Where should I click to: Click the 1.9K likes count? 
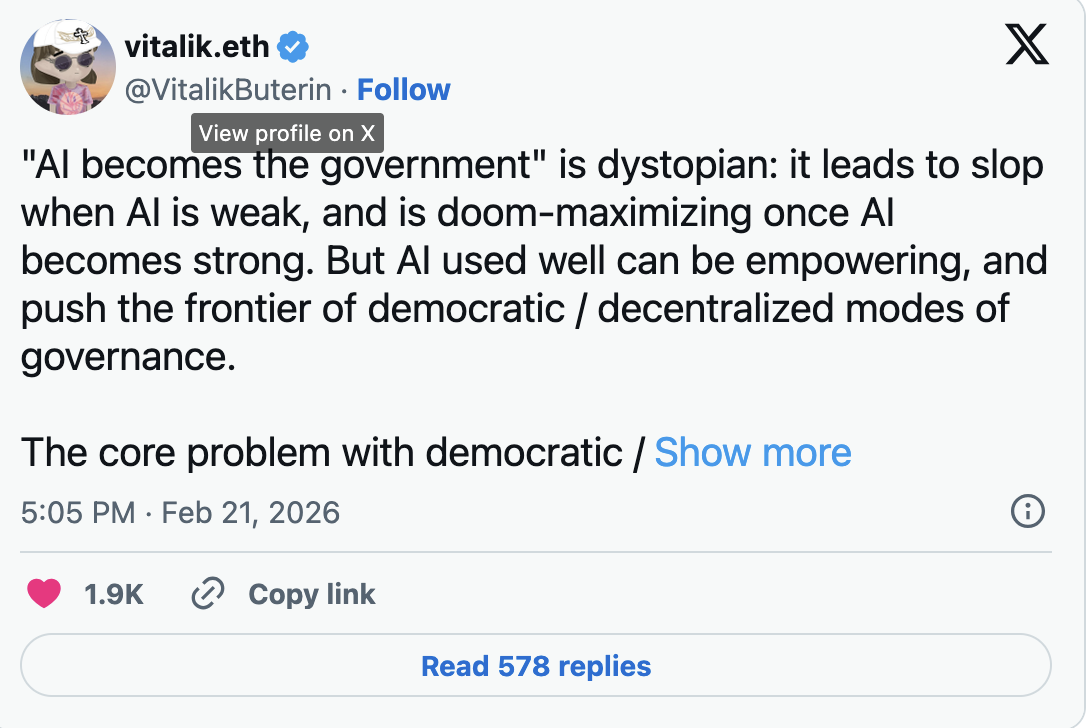coord(114,594)
